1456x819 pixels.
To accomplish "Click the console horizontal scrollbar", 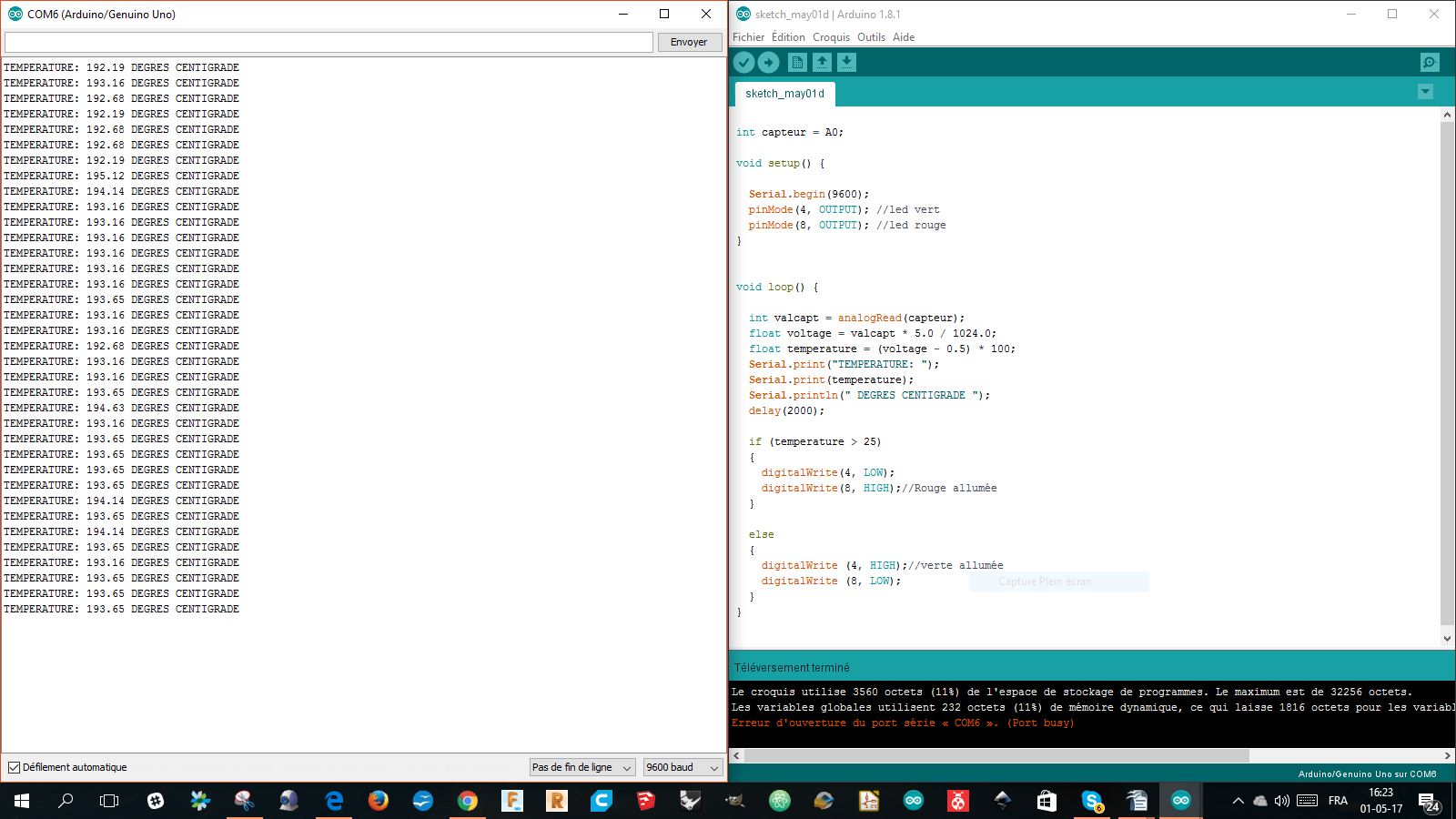I will coord(996,755).
